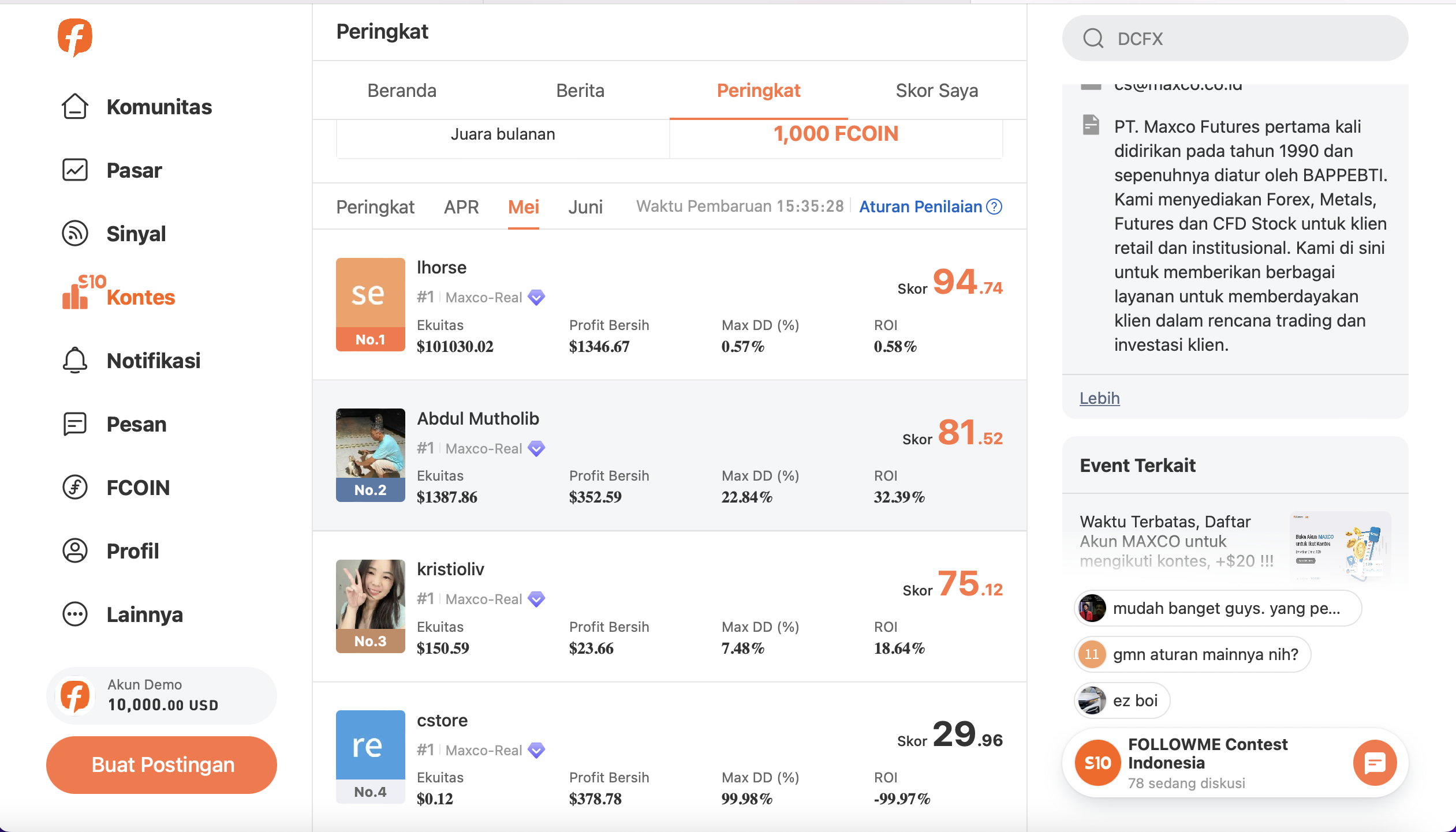The width and height of the screenshot is (1456, 832).
Task: Open the Pasar chart icon
Action: click(x=75, y=170)
